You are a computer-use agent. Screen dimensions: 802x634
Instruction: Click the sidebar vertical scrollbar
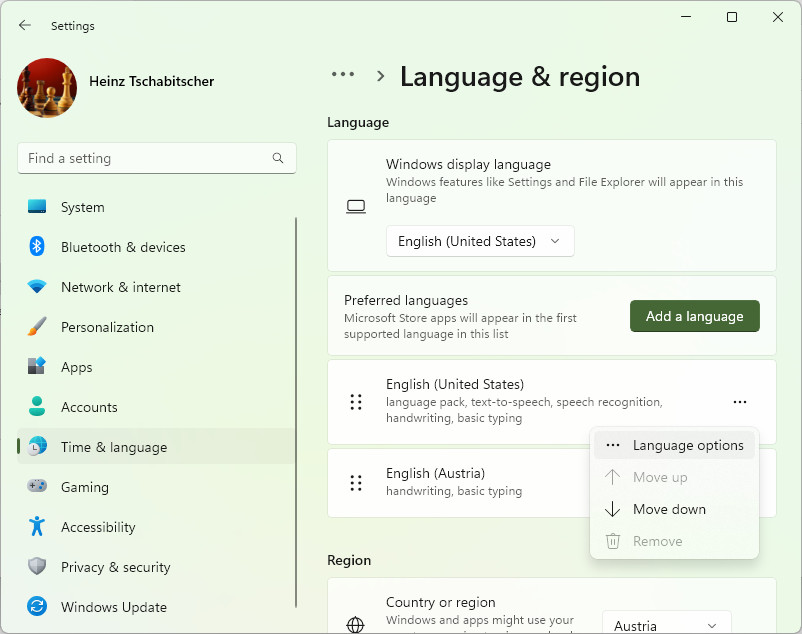point(296,412)
